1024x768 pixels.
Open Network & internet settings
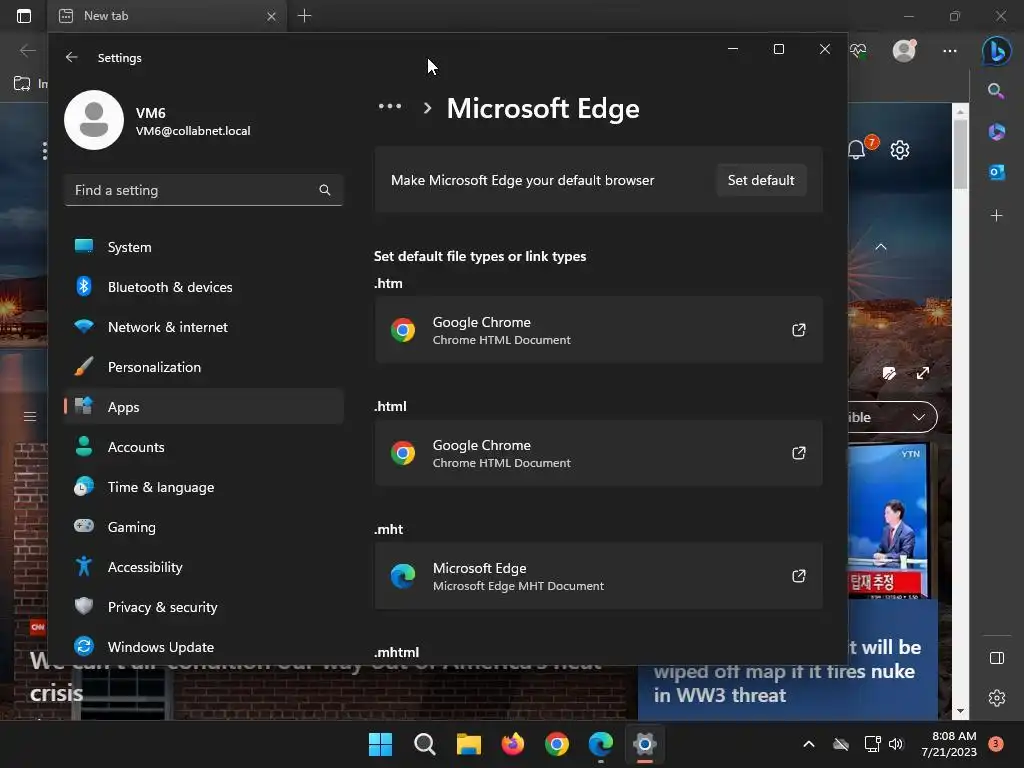203,327
